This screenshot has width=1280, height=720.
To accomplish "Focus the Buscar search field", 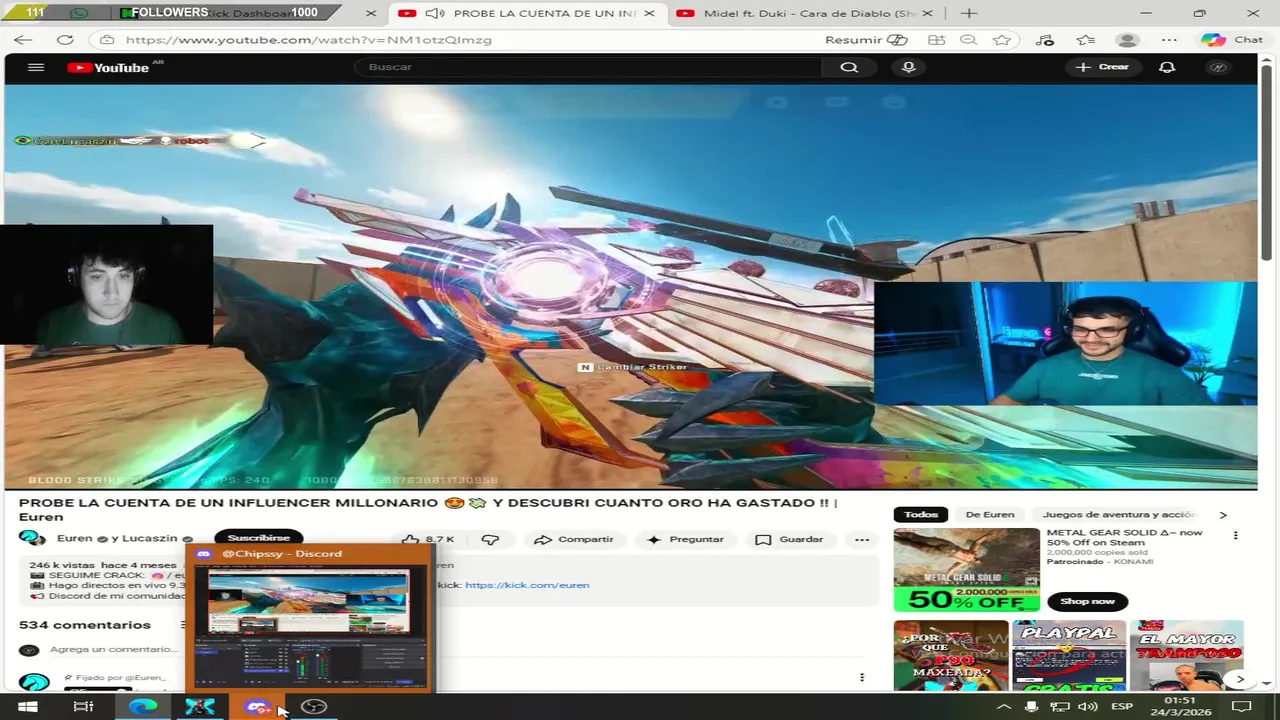I will coord(589,67).
